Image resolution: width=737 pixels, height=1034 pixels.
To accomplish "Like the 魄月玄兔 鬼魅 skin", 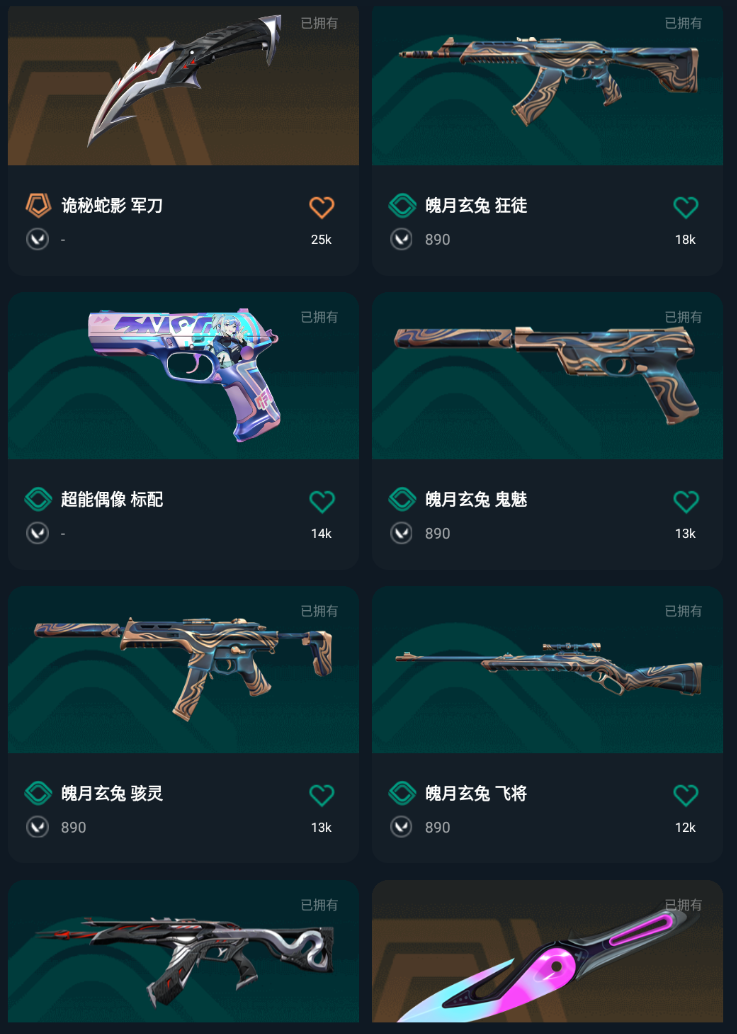I will [686, 501].
